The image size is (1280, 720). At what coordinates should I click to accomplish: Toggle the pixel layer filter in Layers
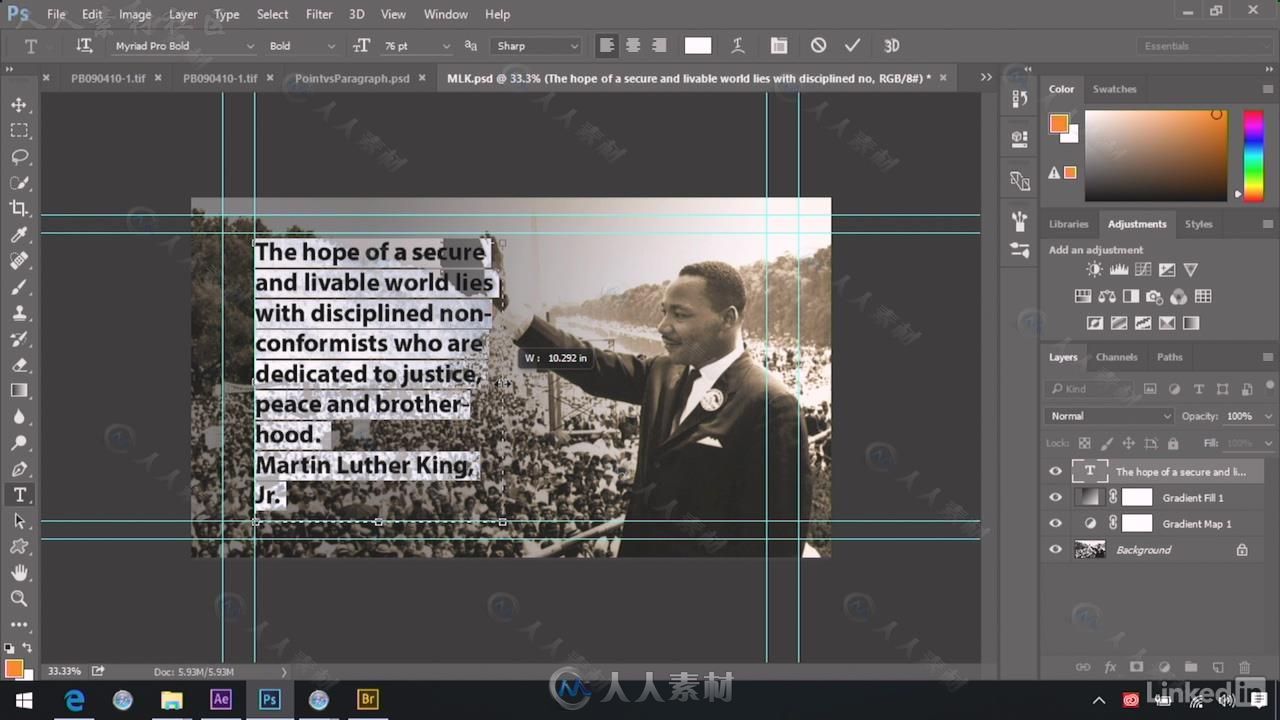[1150, 389]
